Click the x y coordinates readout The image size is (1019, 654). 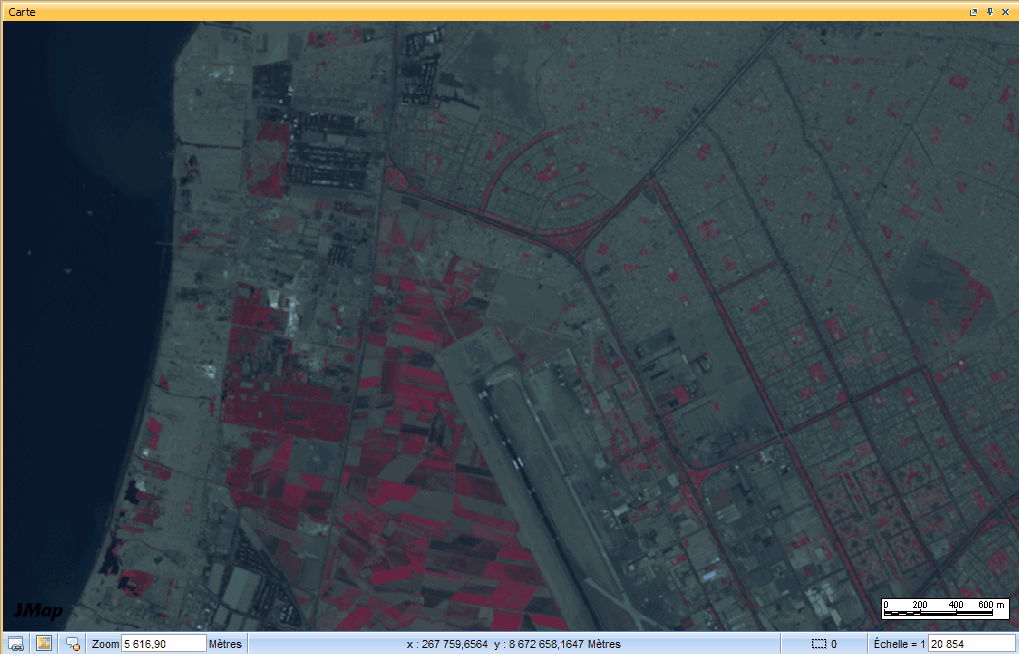[x=513, y=644]
